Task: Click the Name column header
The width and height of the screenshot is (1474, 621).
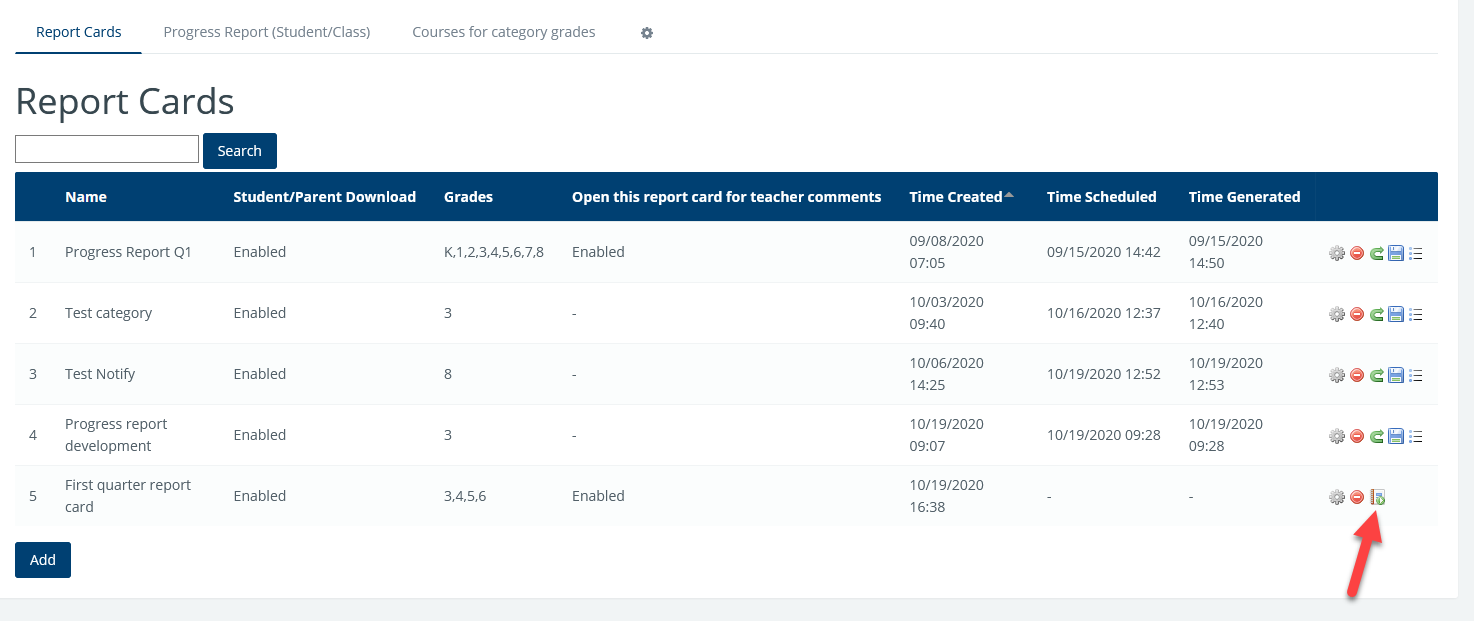Action: coord(86,197)
